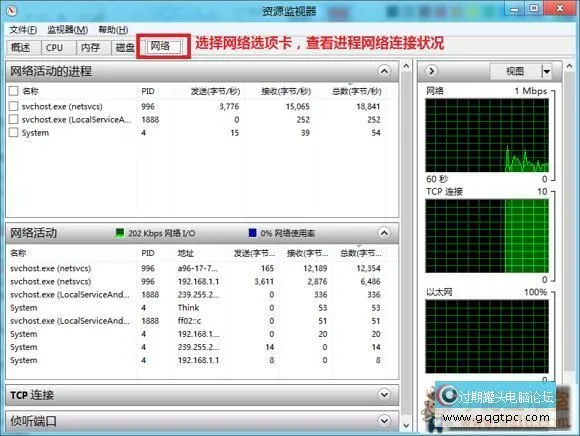Click the TCP 连接 graph

pyautogui.click(x=487, y=236)
